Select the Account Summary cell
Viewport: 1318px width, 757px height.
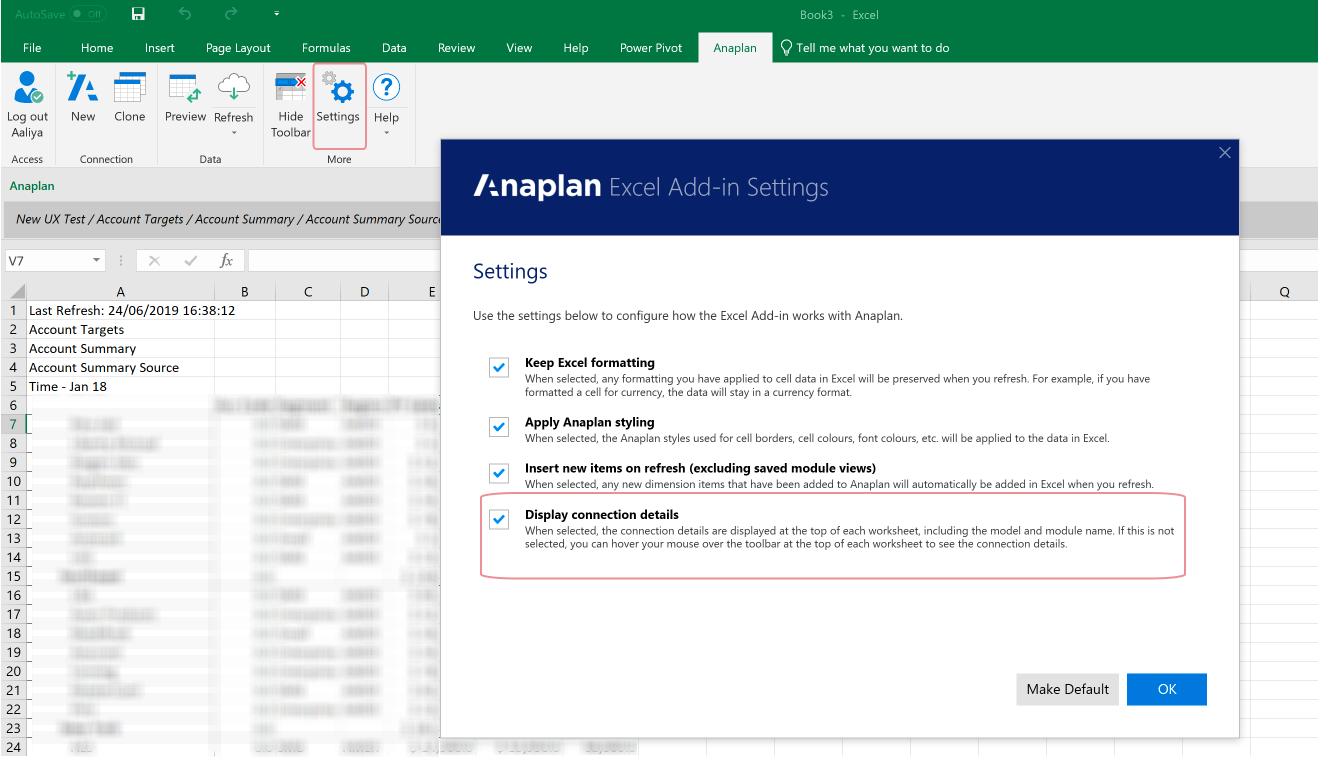(120, 349)
